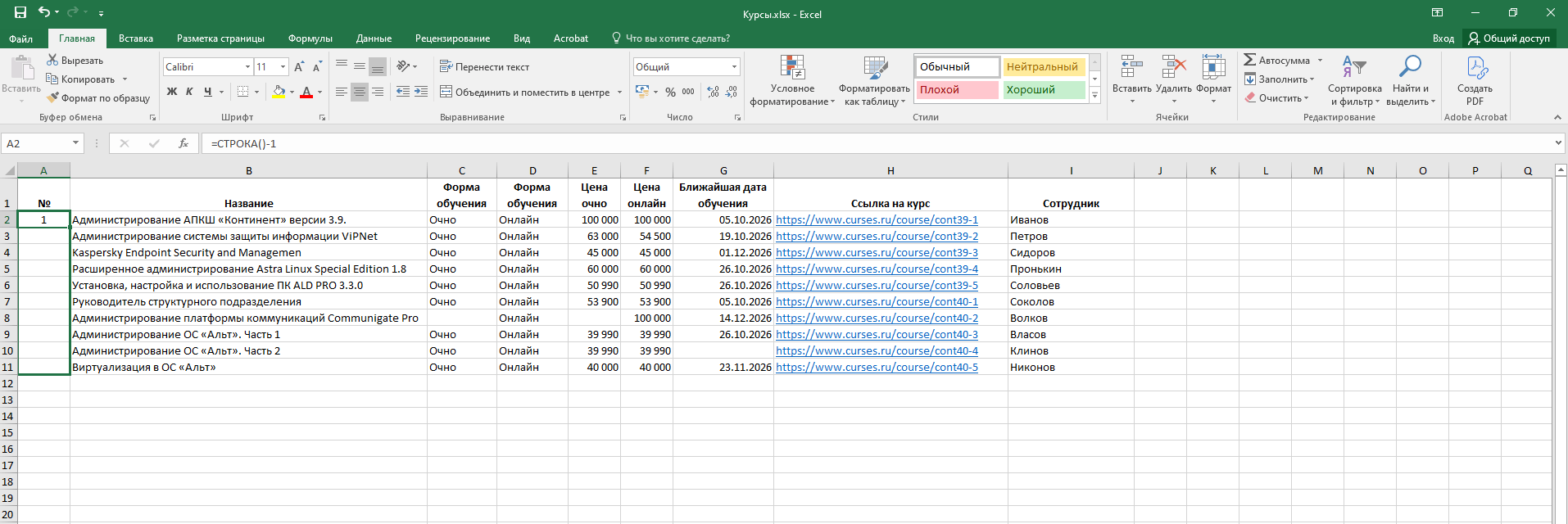Screen dimensions: 1568x524
Task: Apply red font color to the cell
Action: point(306,92)
